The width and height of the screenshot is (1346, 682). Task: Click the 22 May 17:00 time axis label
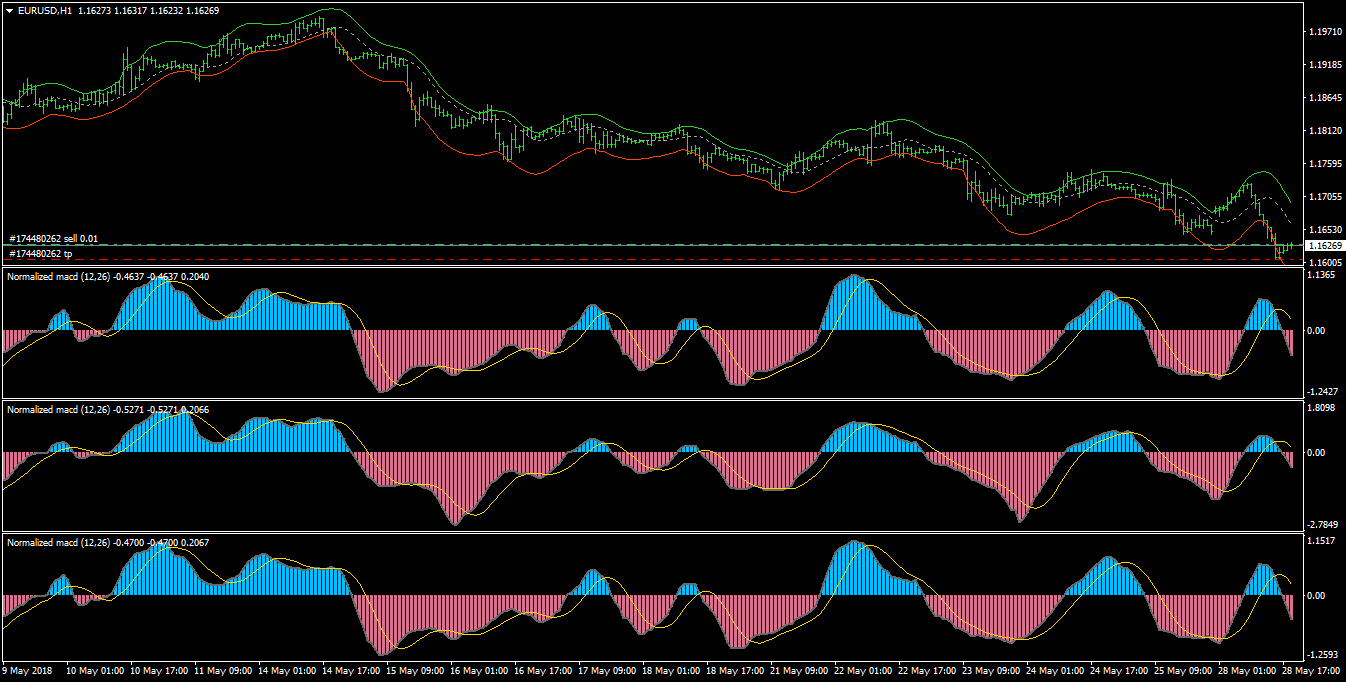[x=928, y=671]
